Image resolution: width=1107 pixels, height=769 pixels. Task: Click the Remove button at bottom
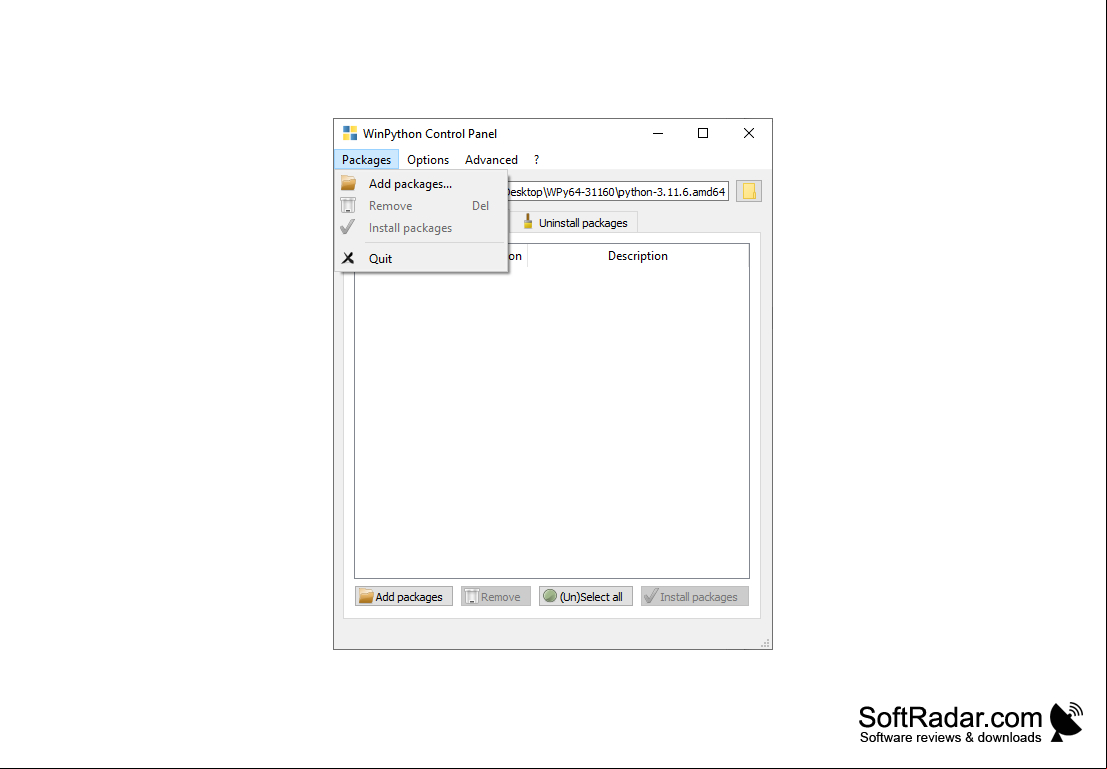tap(496, 597)
